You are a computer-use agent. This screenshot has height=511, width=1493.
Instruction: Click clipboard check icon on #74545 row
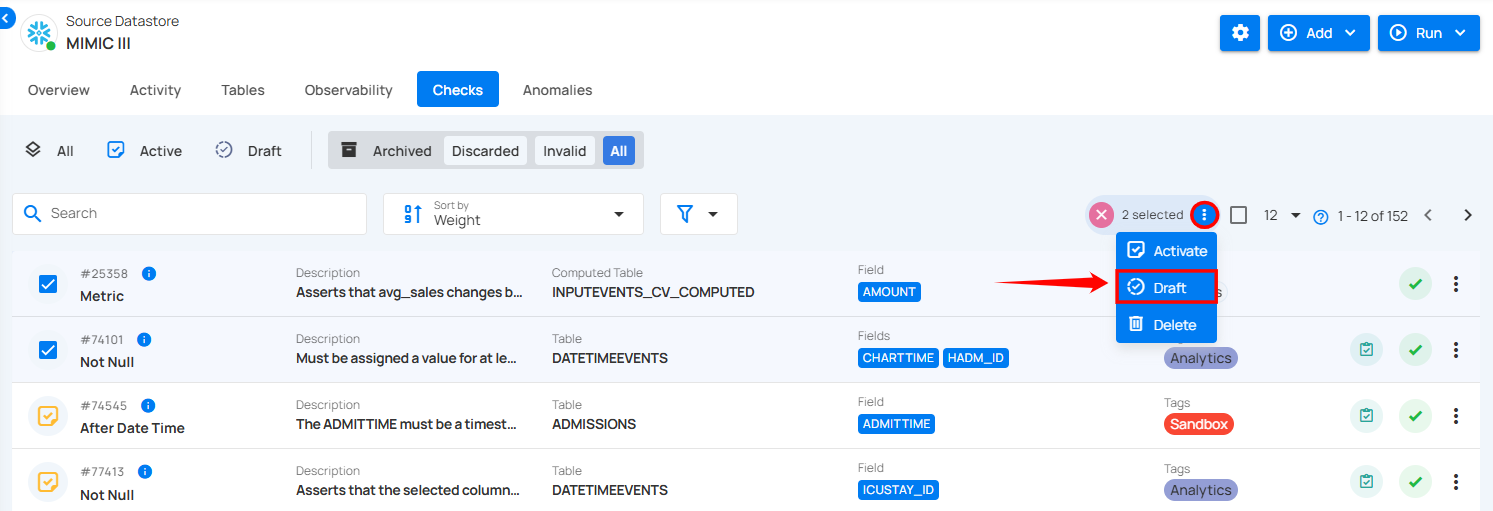(1366, 416)
